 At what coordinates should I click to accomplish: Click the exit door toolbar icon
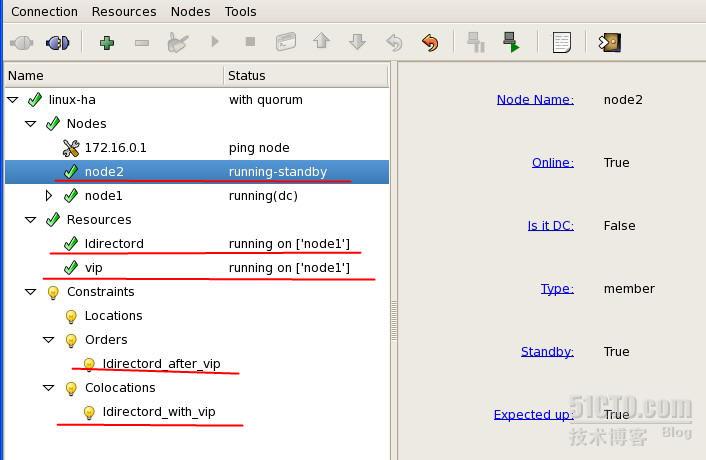tap(610, 43)
